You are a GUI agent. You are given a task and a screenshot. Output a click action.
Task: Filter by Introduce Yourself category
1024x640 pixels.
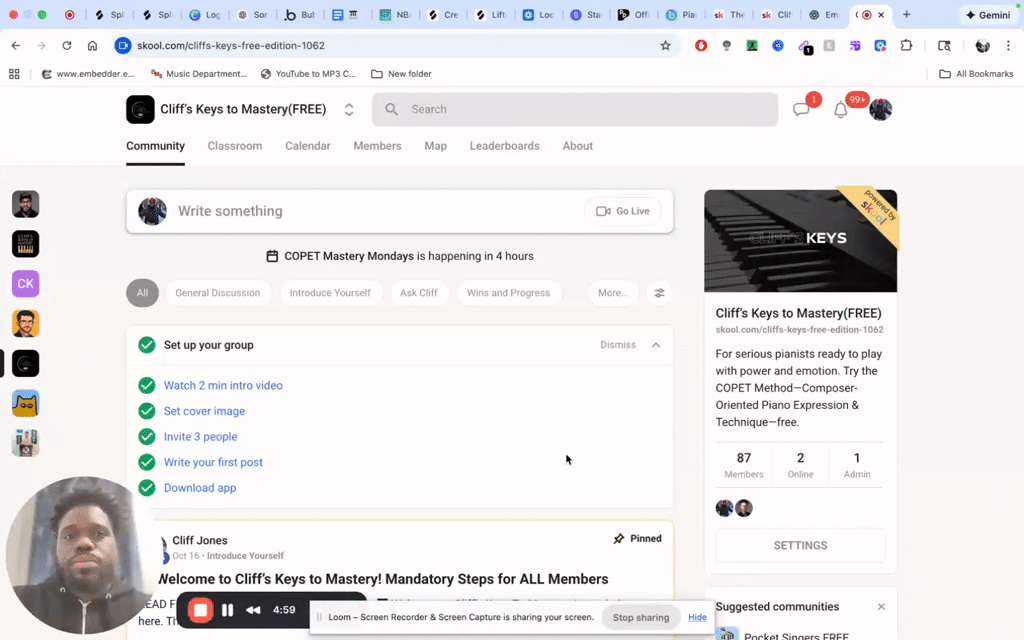pos(330,293)
